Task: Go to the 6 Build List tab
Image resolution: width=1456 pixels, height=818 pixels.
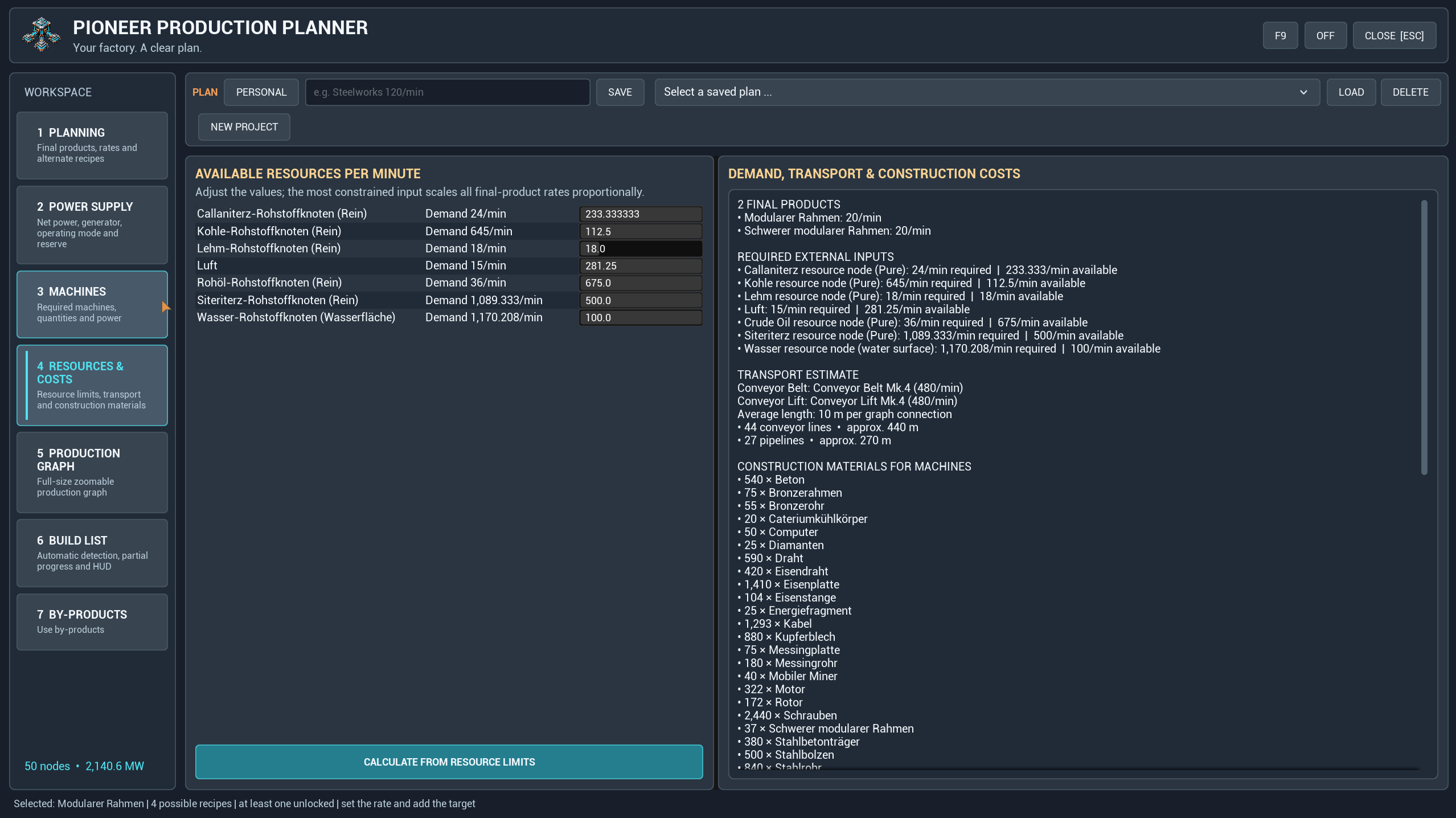Action: [92, 553]
